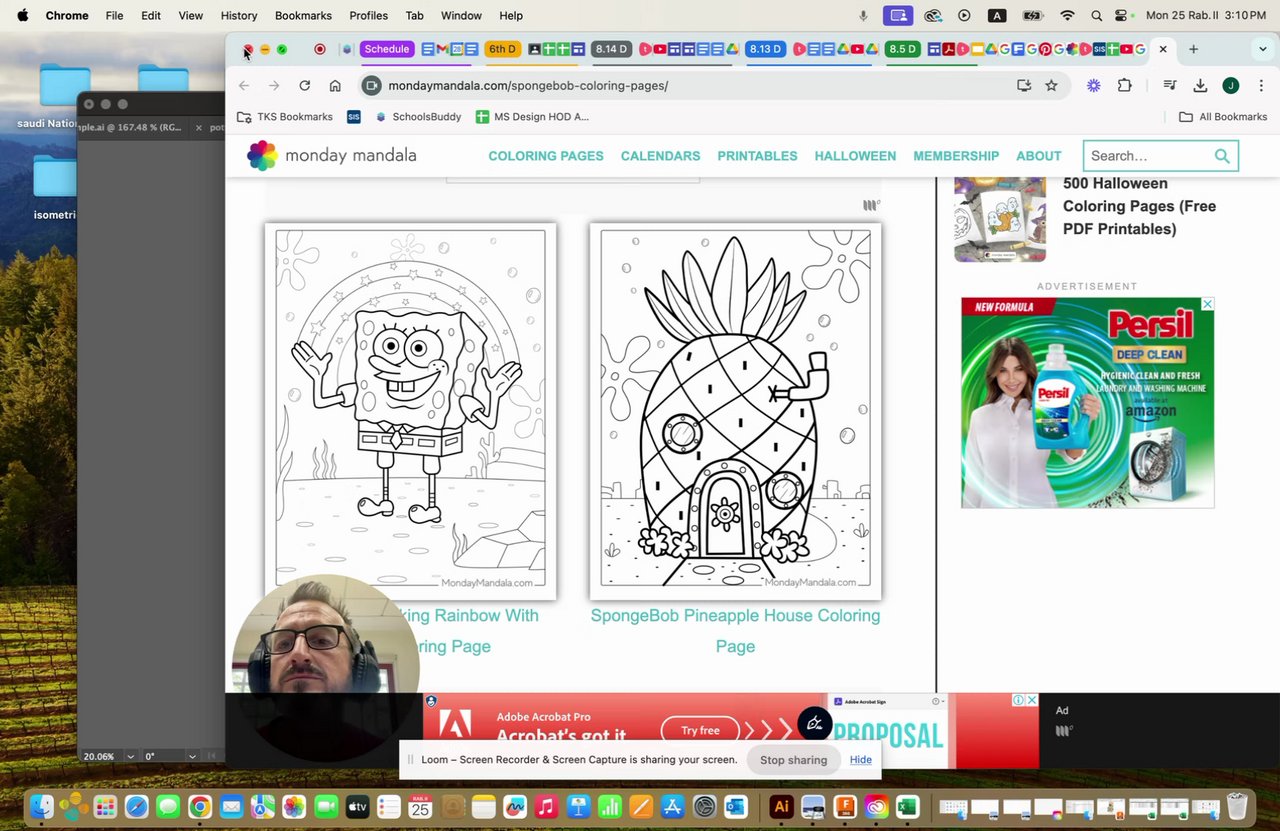Open Safari from the Dock
This screenshot has width=1280, height=831.
coord(136,806)
